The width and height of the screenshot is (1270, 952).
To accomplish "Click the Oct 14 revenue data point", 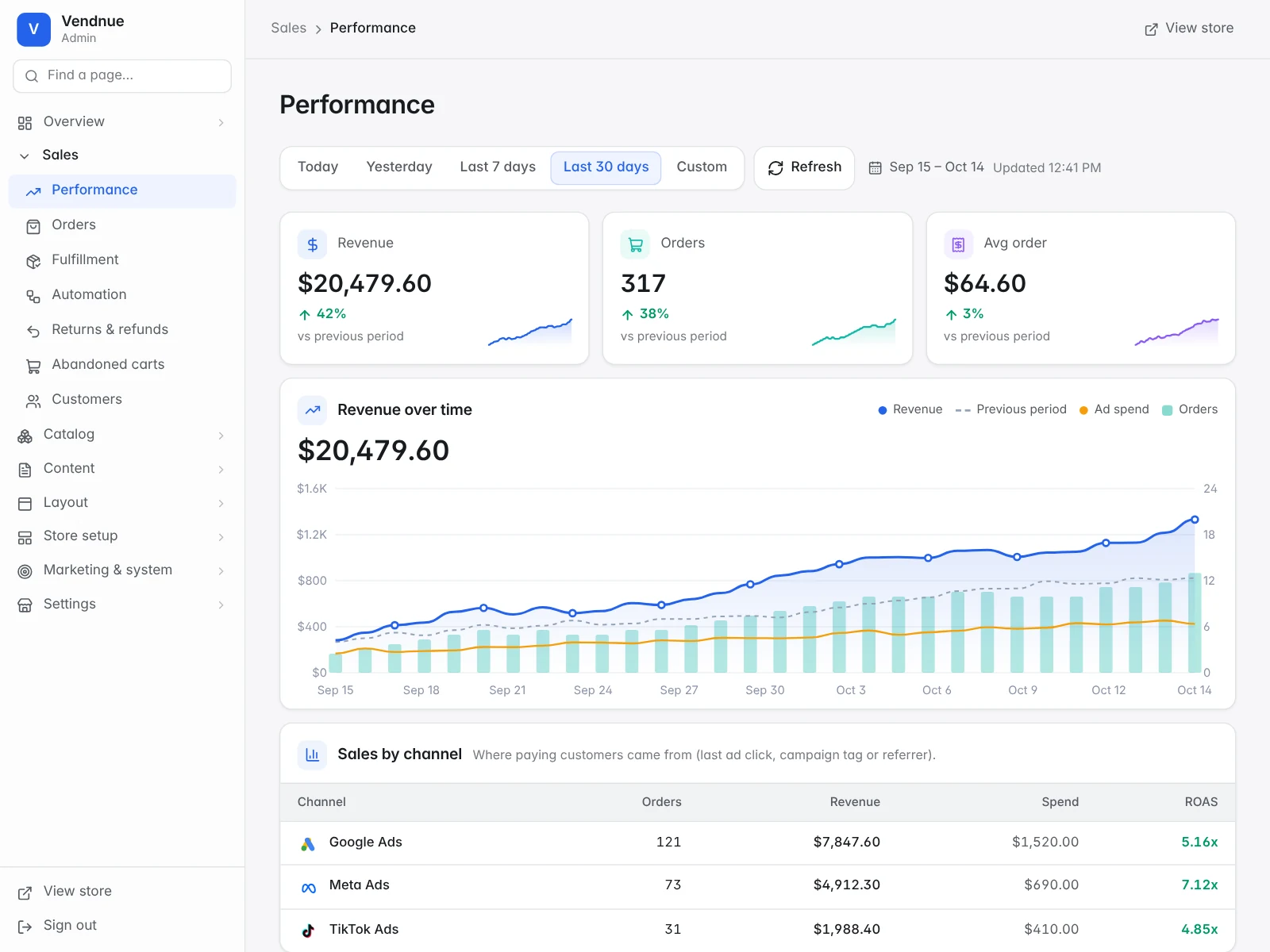I will click(x=1195, y=520).
